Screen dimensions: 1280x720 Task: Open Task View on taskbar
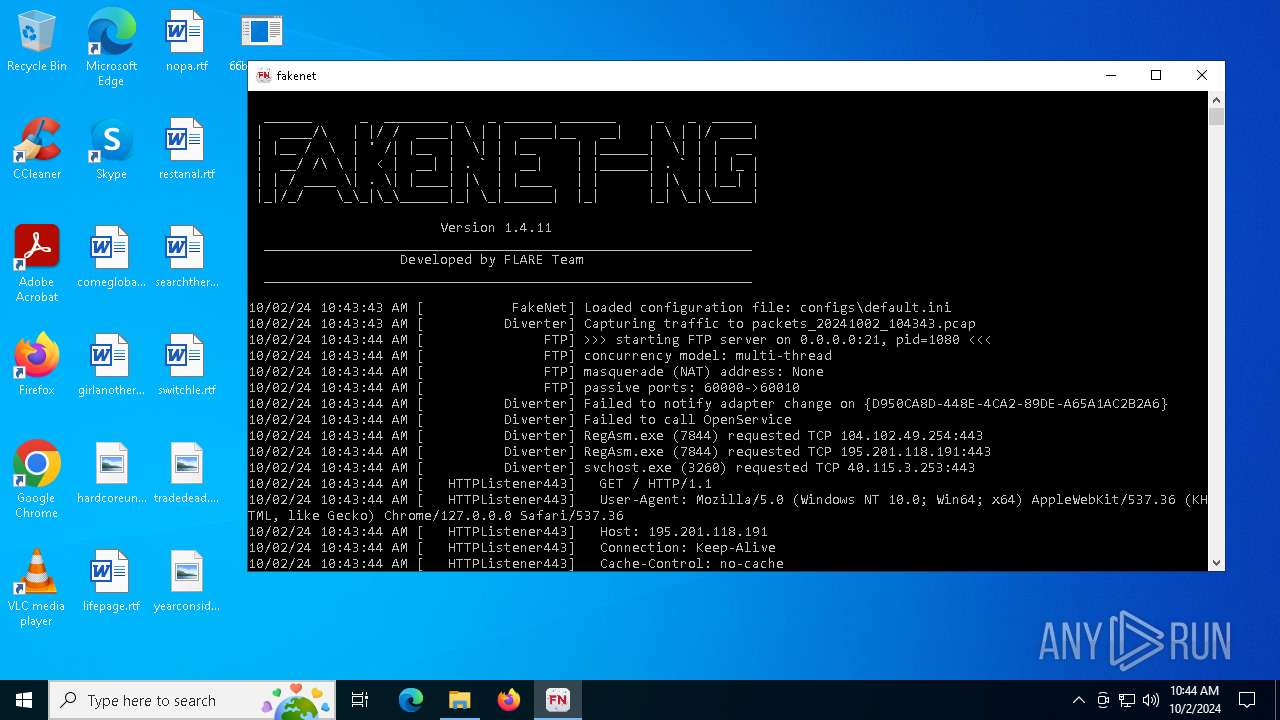pyautogui.click(x=360, y=700)
